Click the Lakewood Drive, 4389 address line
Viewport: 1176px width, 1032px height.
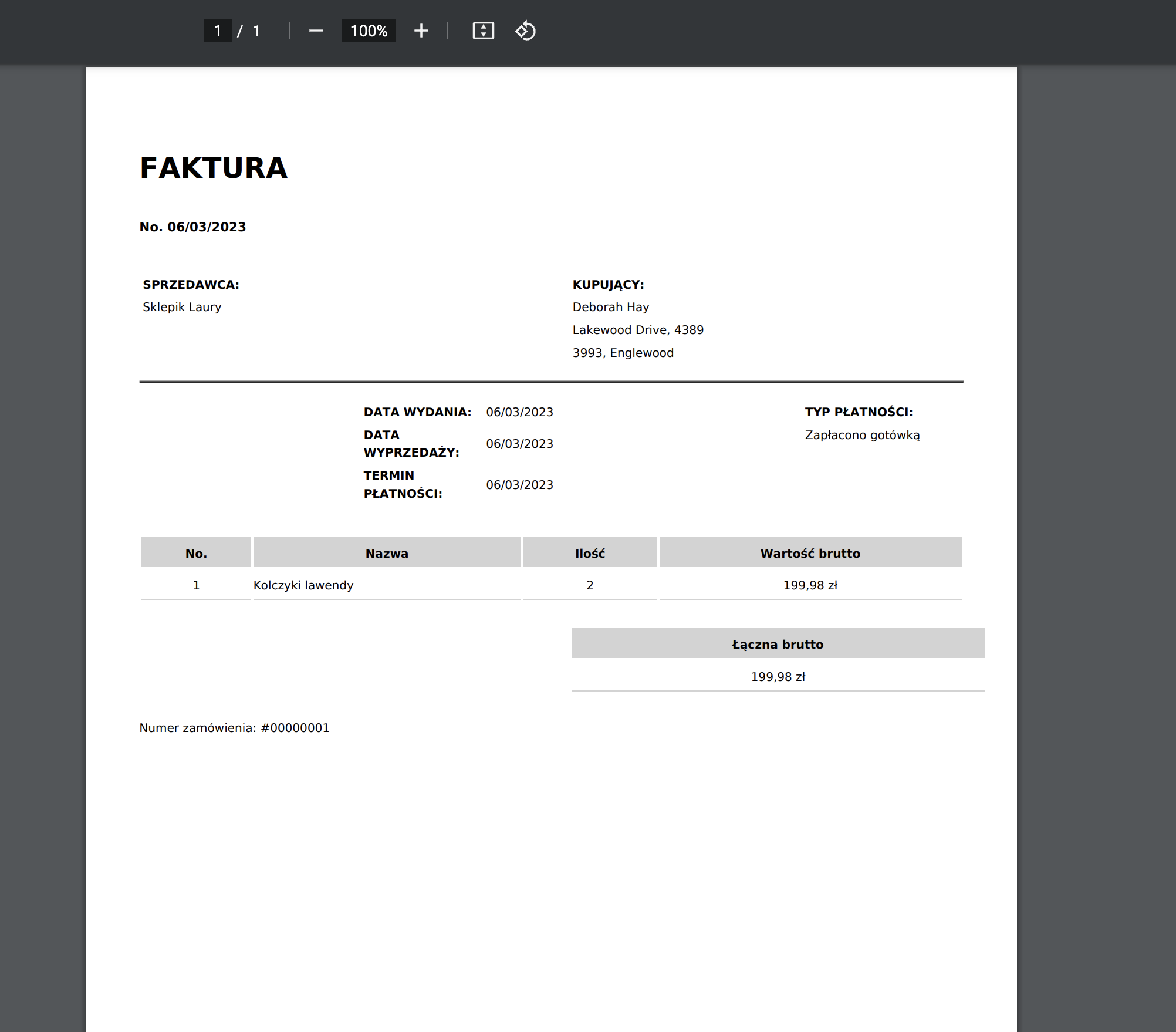coord(637,330)
